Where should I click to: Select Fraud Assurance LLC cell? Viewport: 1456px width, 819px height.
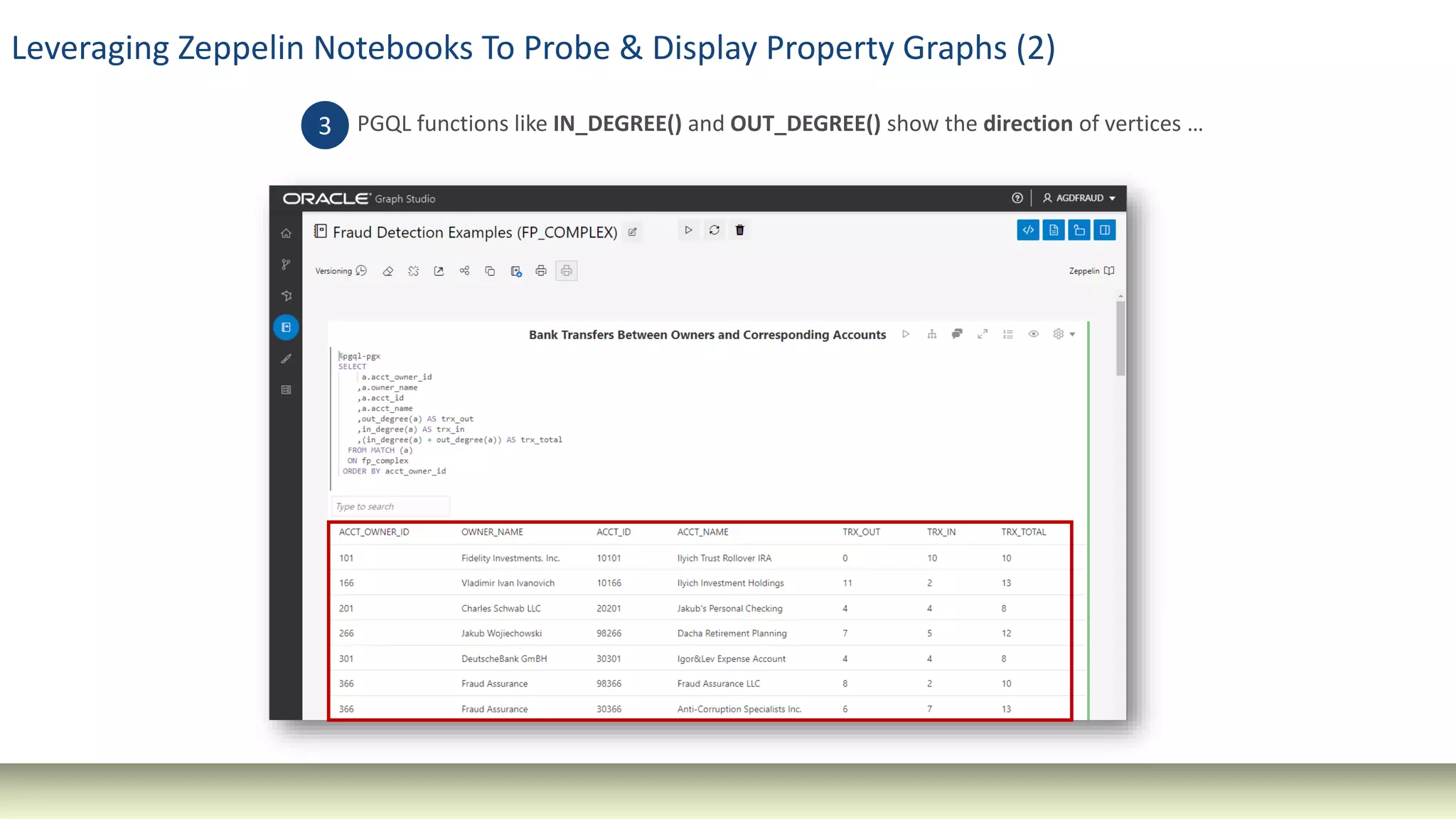pyautogui.click(x=718, y=684)
